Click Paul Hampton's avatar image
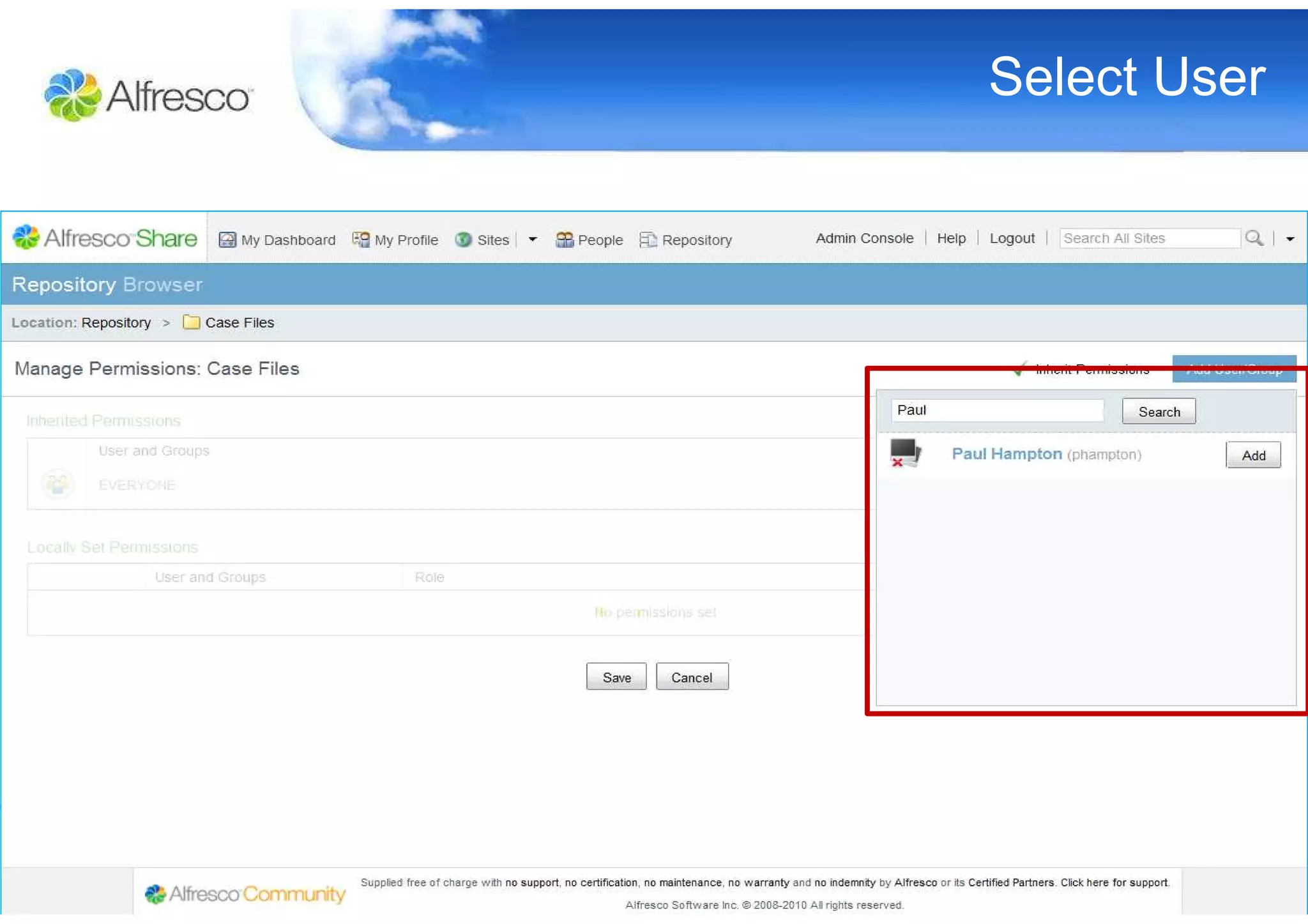 pos(906,453)
